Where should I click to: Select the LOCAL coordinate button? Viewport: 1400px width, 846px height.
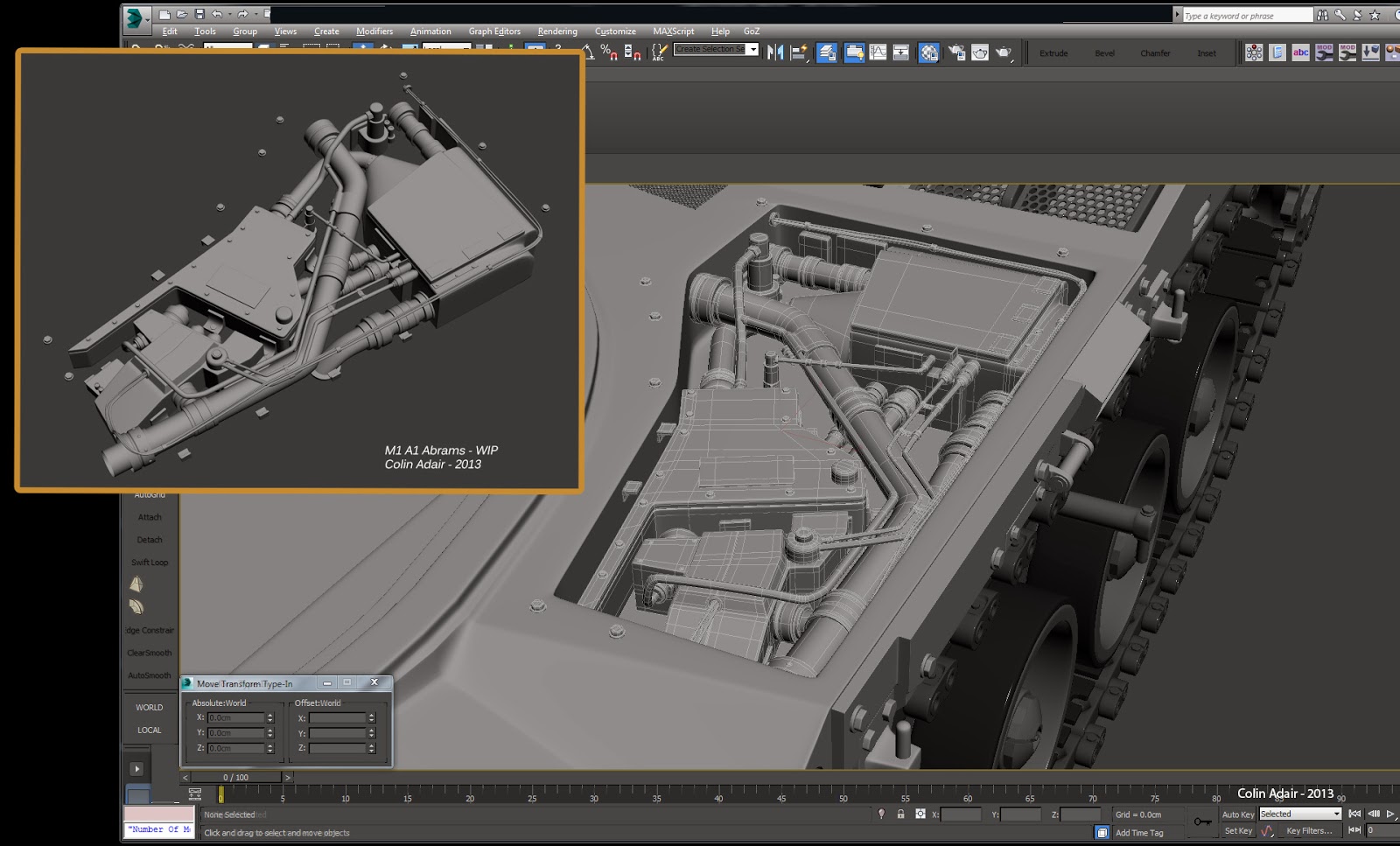tap(150, 731)
